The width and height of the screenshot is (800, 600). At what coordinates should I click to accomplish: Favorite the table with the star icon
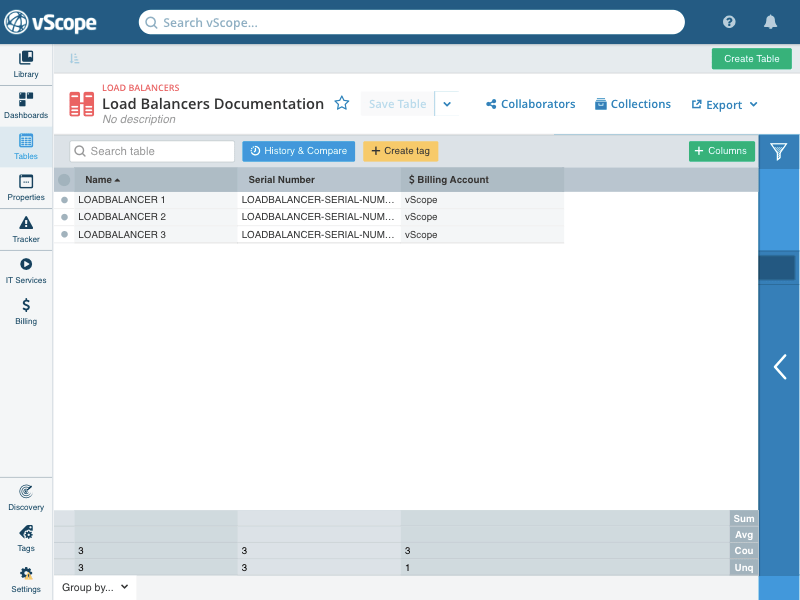click(342, 104)
